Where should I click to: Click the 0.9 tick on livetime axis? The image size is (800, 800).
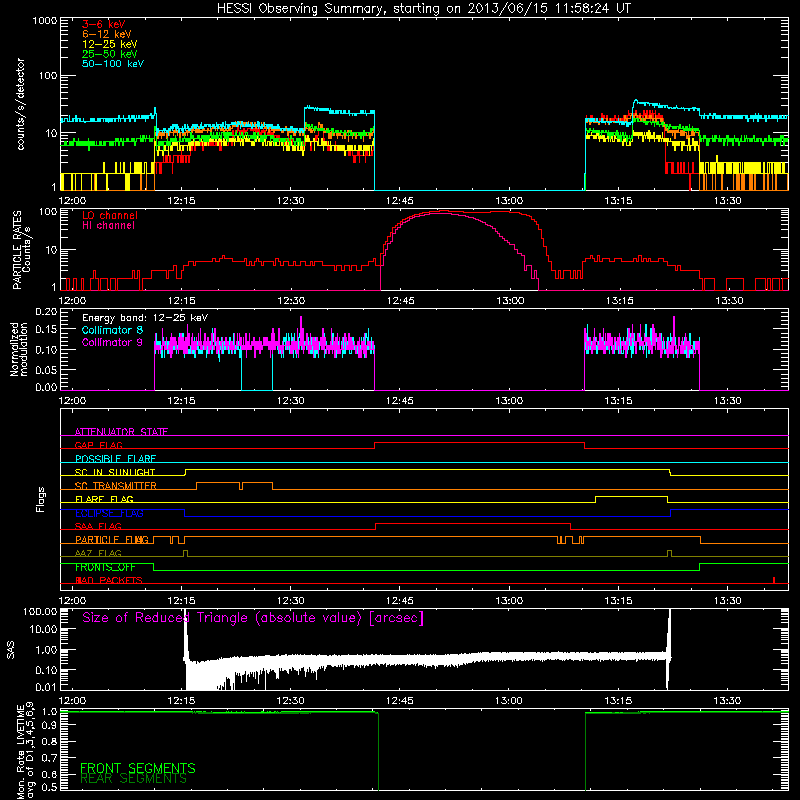click(x=49, y=726)
